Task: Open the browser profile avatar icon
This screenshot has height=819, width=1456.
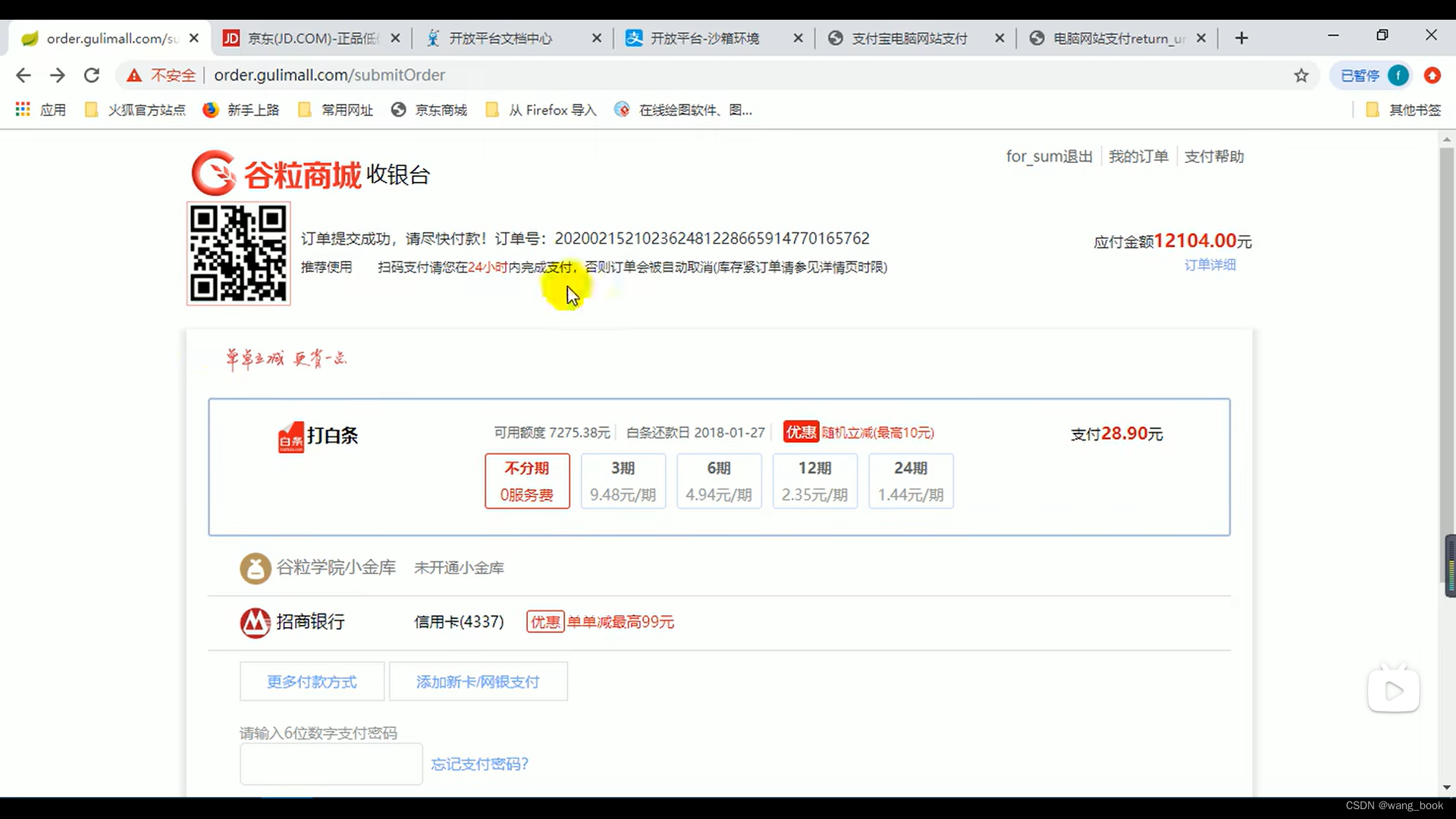Action: (1398, 75)
